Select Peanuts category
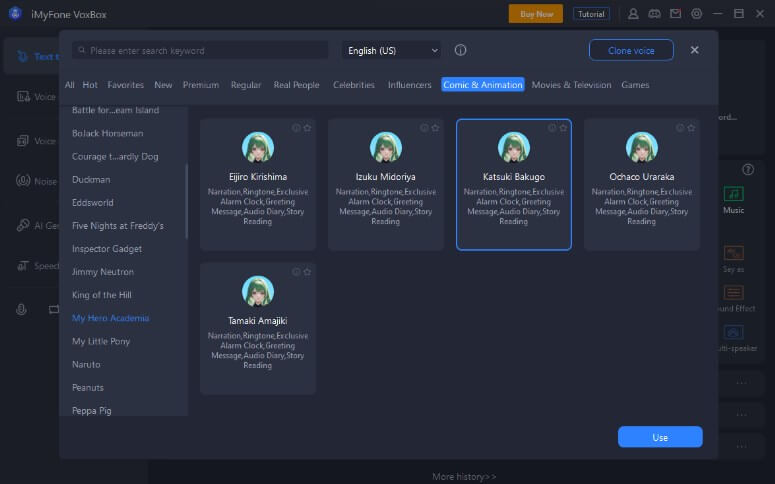Screen dimensions: 775x484 tap(87, 388)
